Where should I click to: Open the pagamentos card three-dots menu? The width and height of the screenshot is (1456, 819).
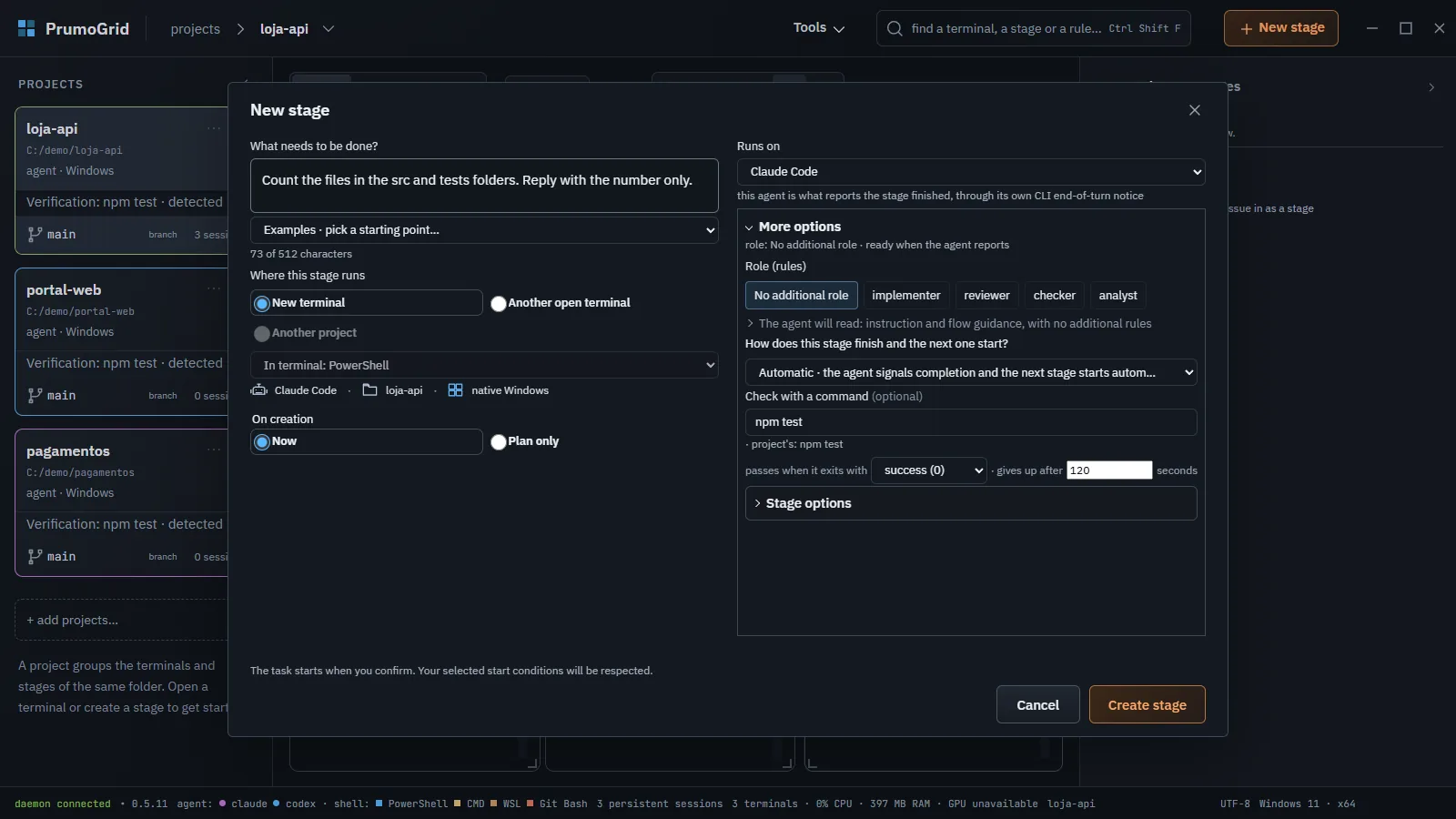[x=214, y=450]
